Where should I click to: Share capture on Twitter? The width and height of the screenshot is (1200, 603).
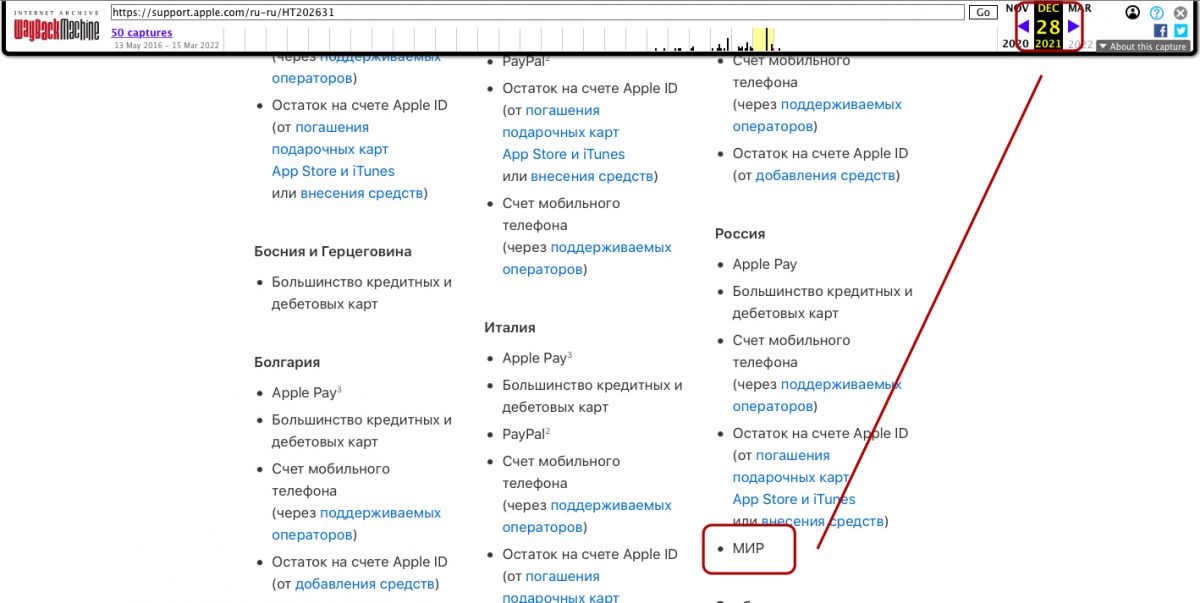1181,31
